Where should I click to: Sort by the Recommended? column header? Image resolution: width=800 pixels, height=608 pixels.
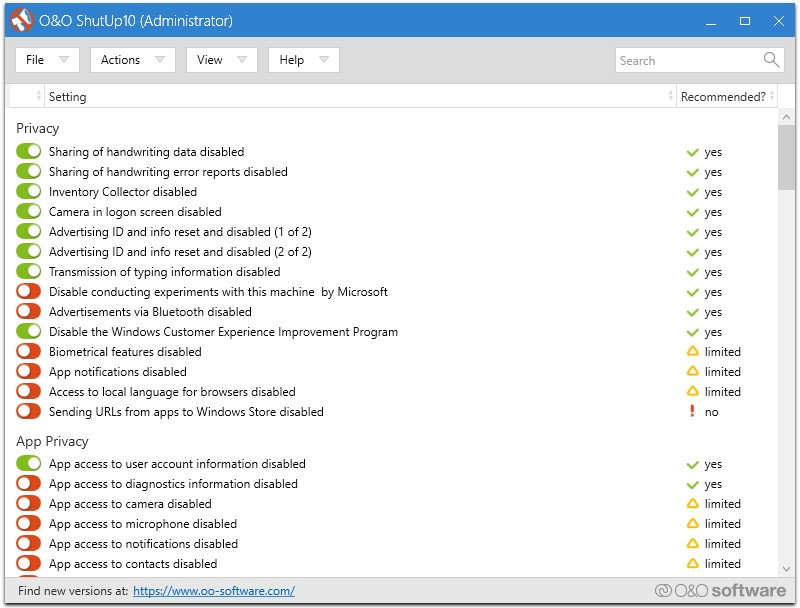pyautogui.click(x=722, y=97)
